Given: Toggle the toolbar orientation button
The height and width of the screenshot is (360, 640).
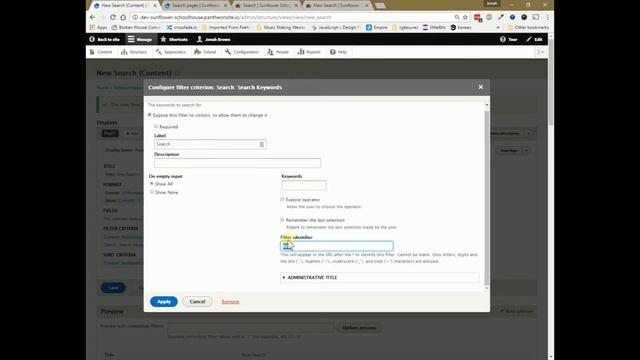Looking at the screenshot, I should click(x=540, y=52).
